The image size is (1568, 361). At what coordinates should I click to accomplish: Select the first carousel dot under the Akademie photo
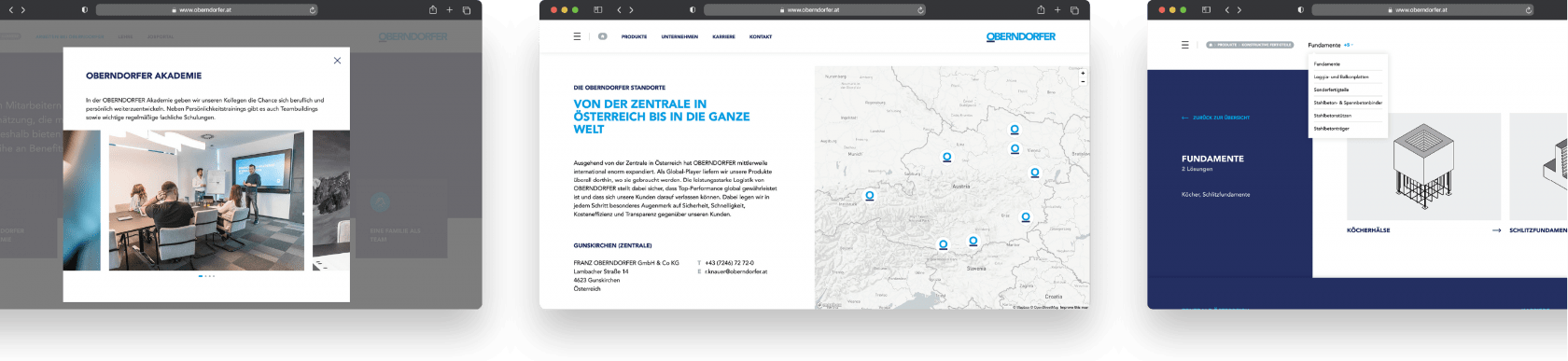pyautogui.click(x=201, y=276)
